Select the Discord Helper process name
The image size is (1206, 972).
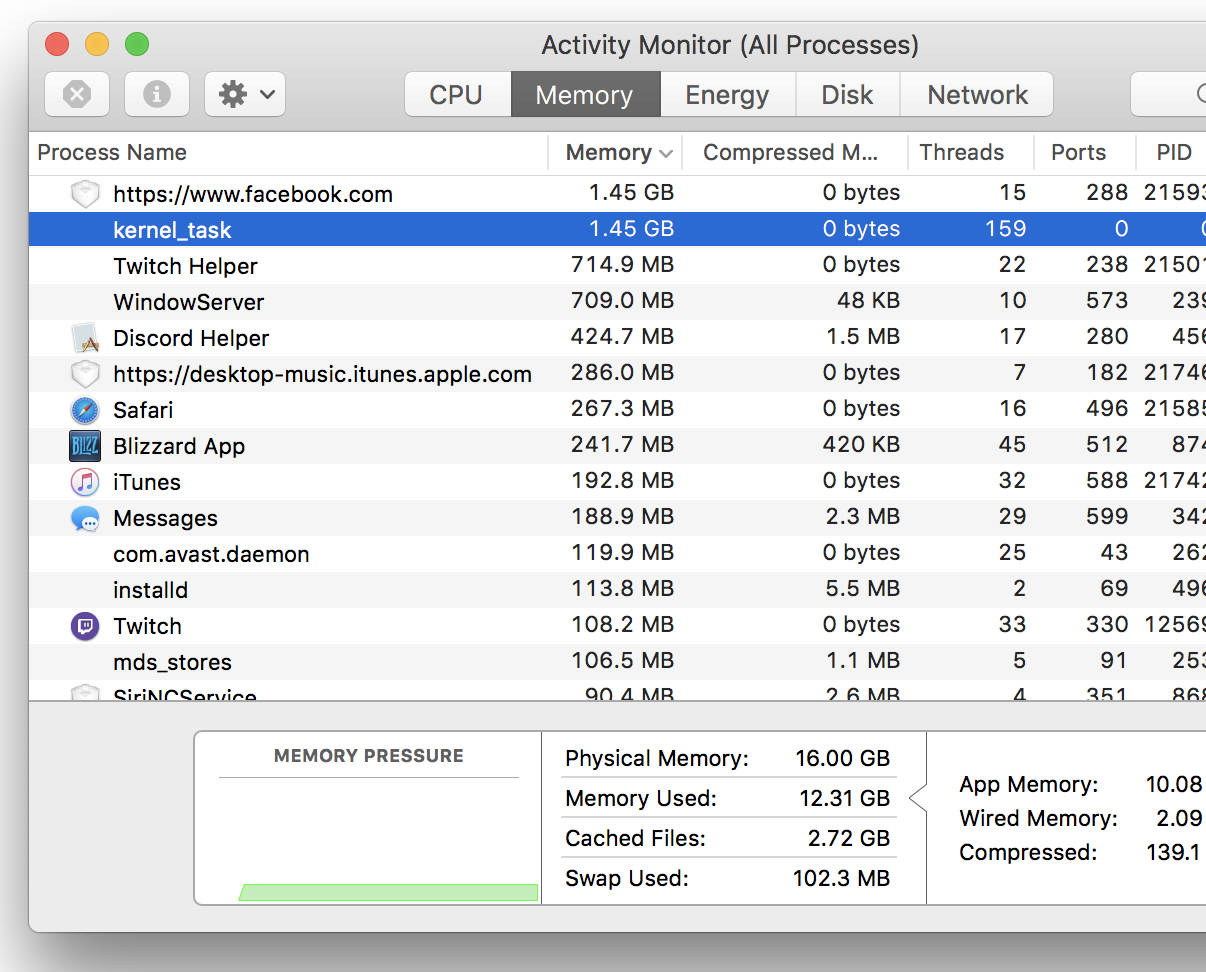[x=191, y=338]
